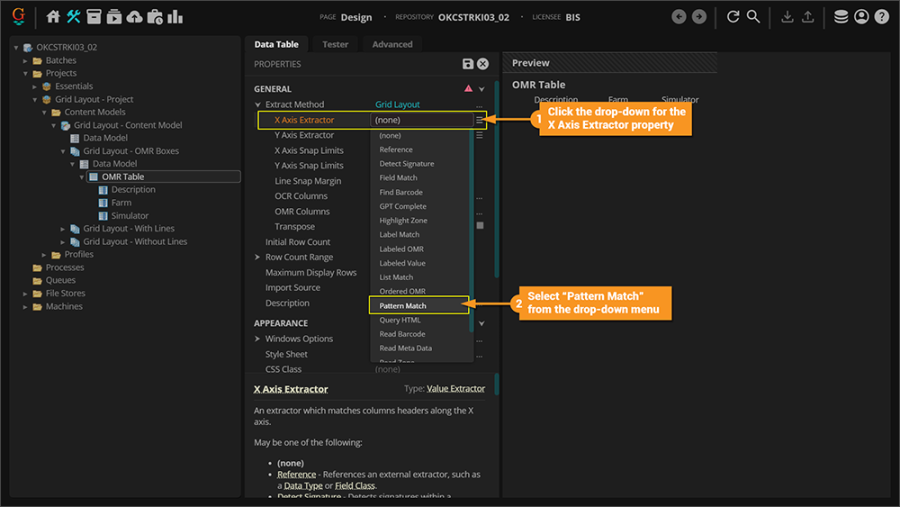The image size is (900, 507).
Task: Choose Read Barcode in the dropdown list
Action: tap(402, 334)
